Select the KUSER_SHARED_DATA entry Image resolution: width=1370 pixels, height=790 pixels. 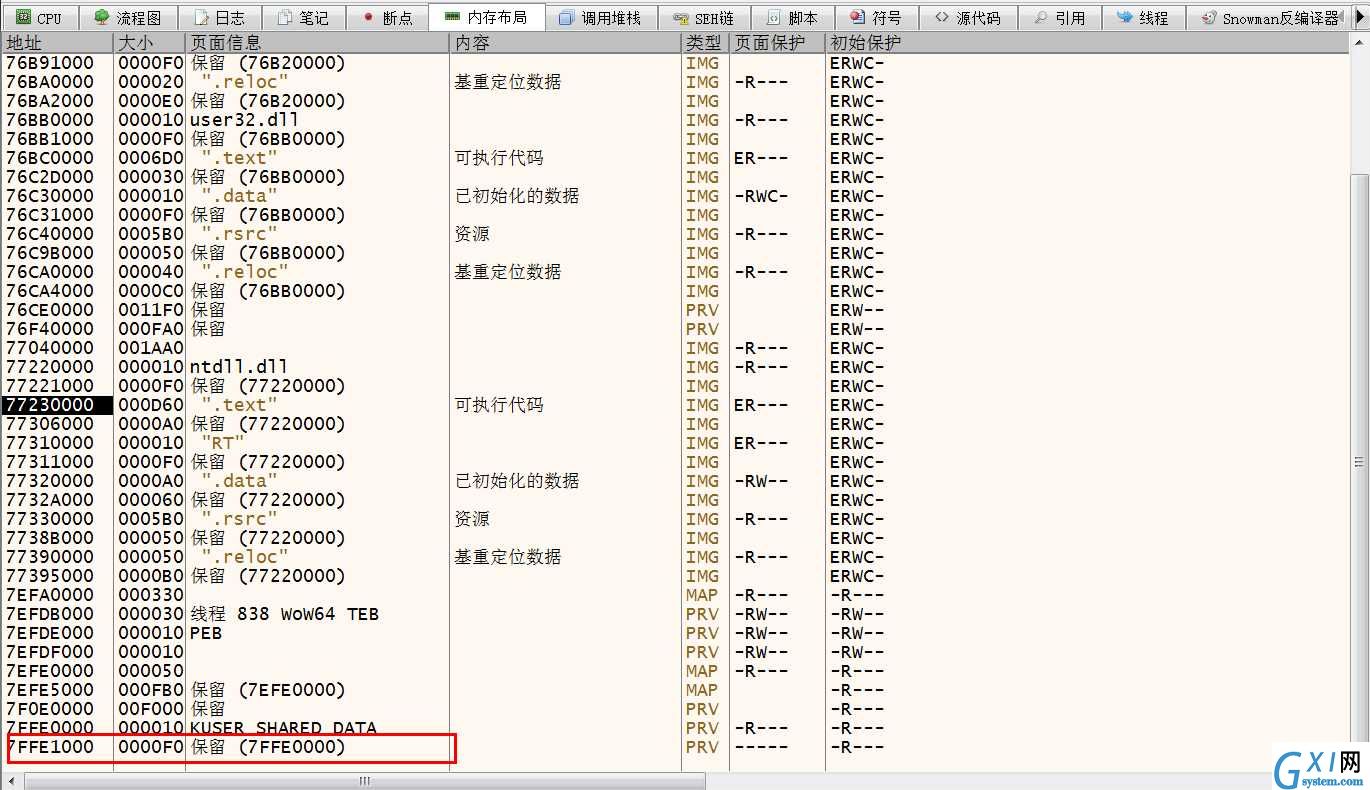coord(283,728)
